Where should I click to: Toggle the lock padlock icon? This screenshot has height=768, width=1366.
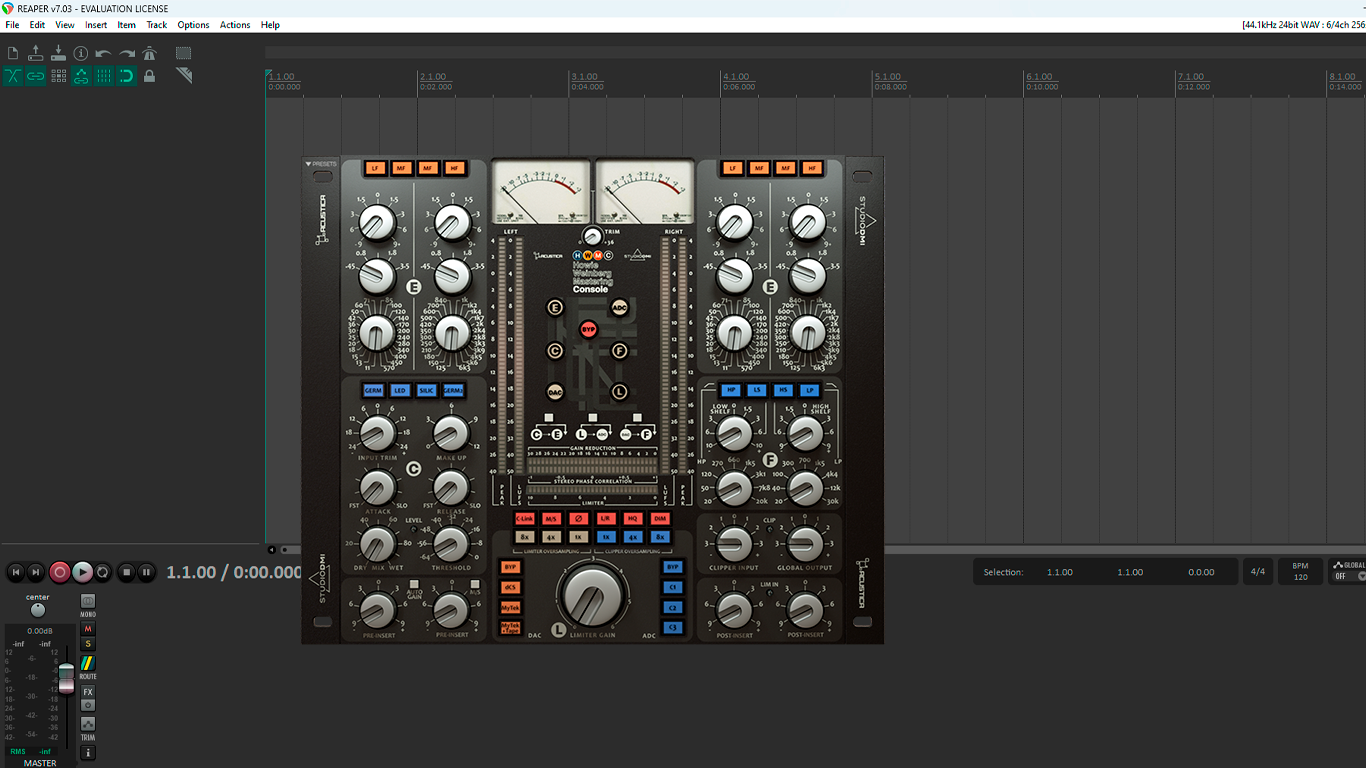click(149, 76)
